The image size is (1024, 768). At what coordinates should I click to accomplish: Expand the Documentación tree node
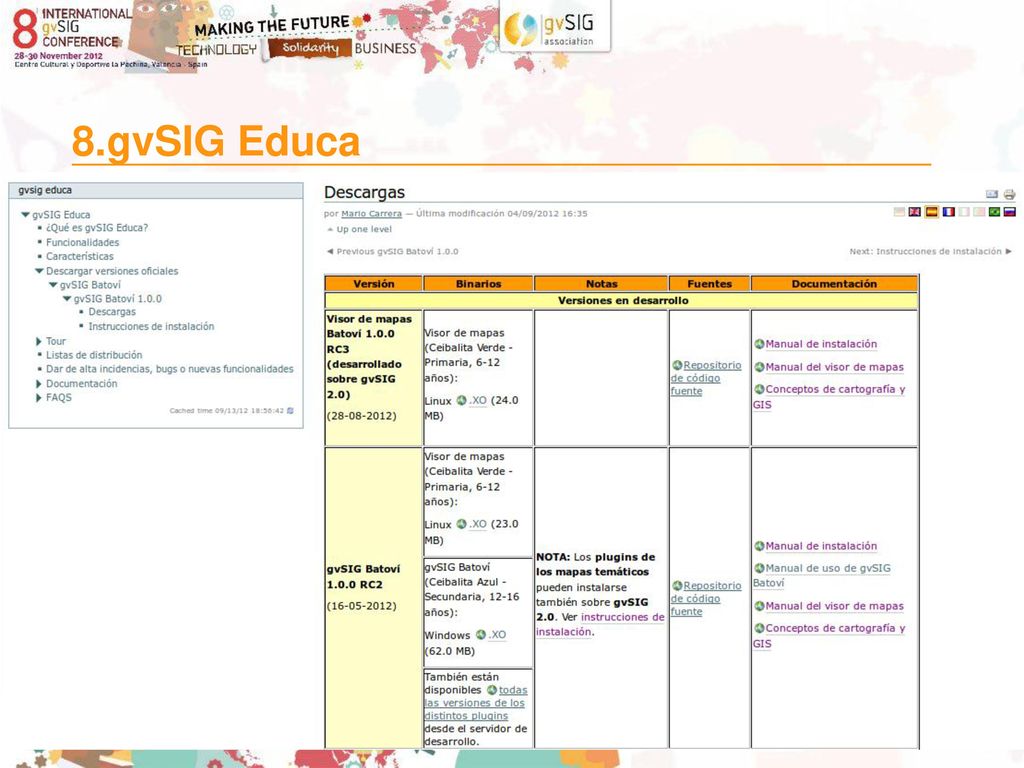pyautogui.click(x=39, y=383)
